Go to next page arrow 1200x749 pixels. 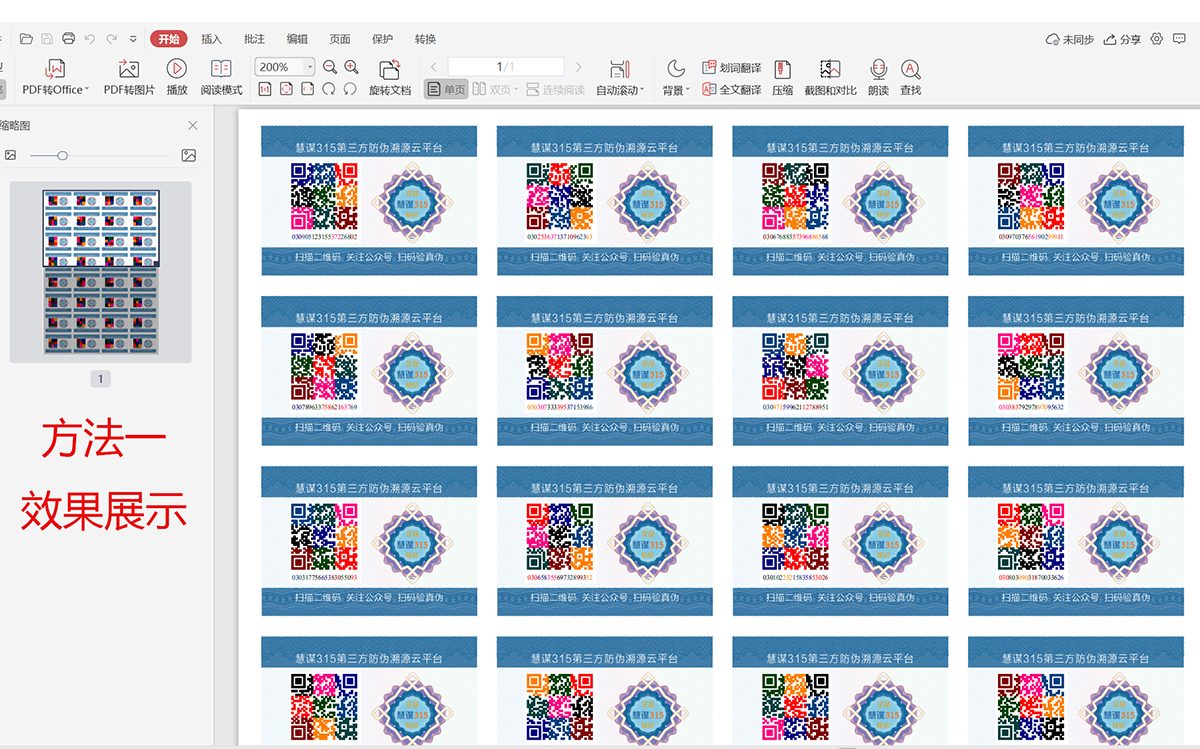578,67
